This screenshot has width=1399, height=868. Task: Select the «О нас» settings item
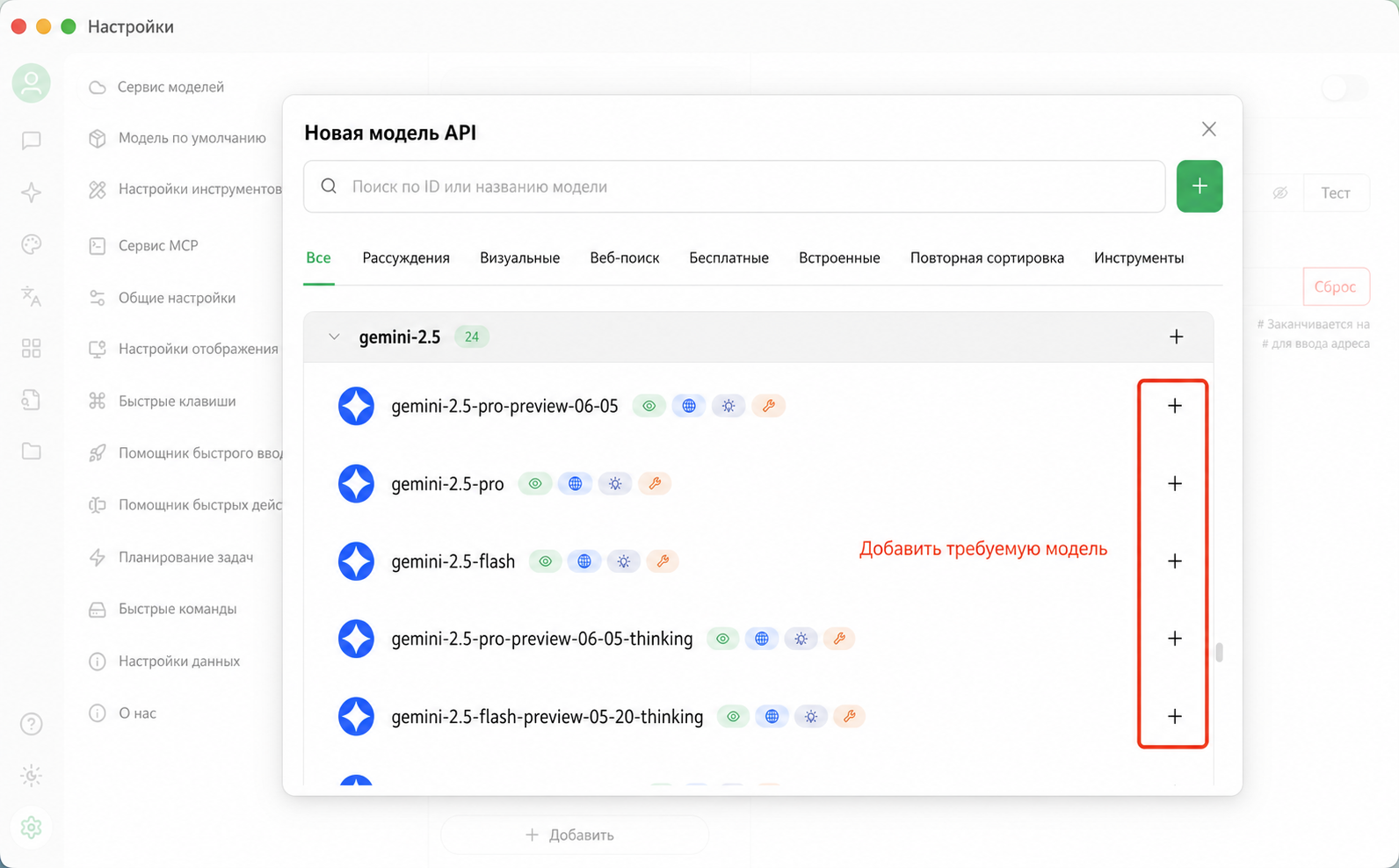coord(122,713)
